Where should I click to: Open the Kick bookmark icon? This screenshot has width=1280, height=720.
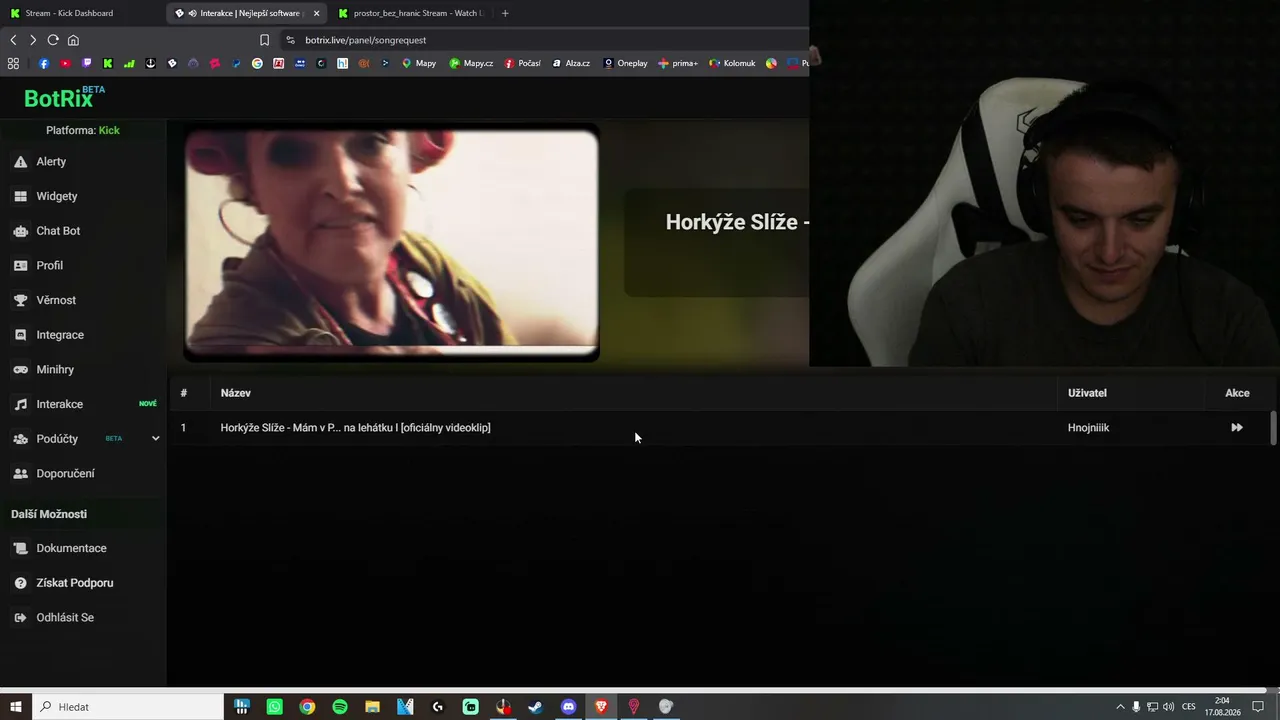pos(108,63)
